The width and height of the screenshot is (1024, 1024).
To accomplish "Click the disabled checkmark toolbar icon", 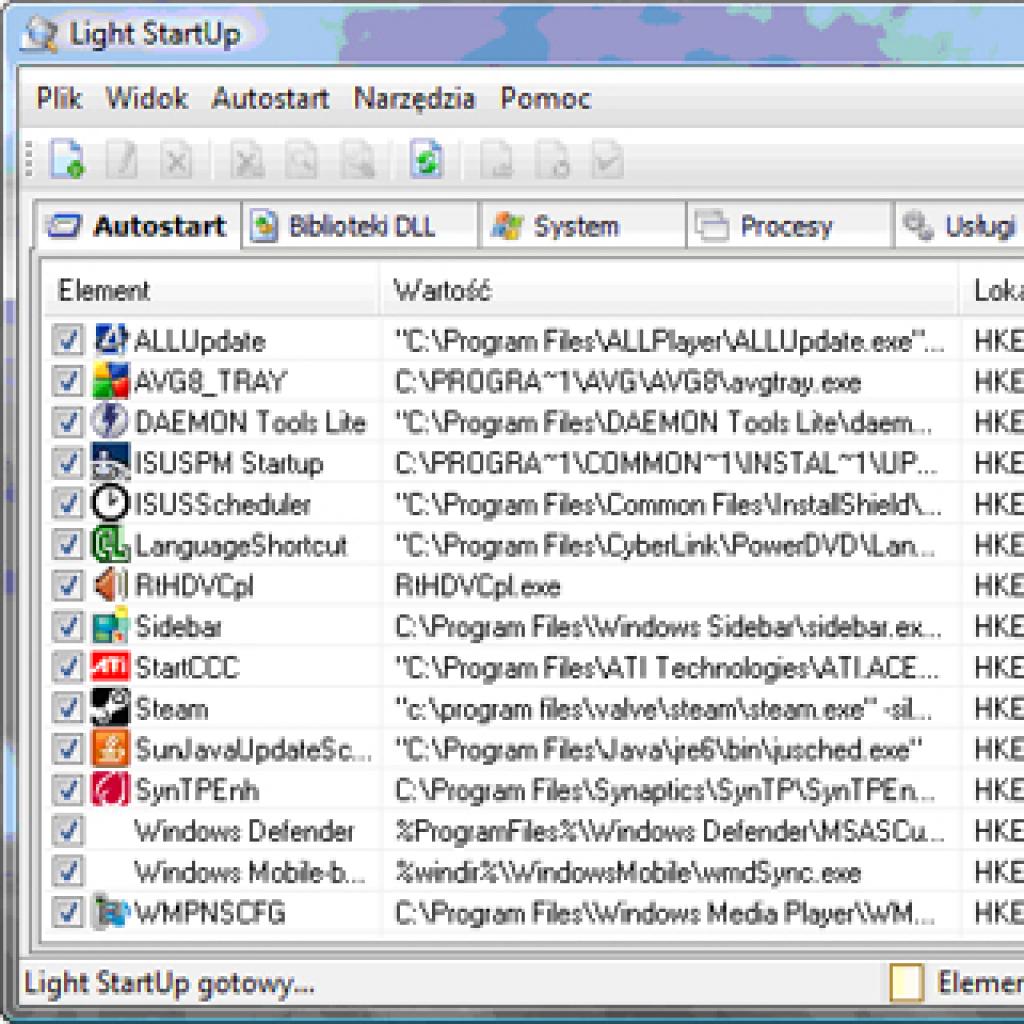I will (607, 159).
